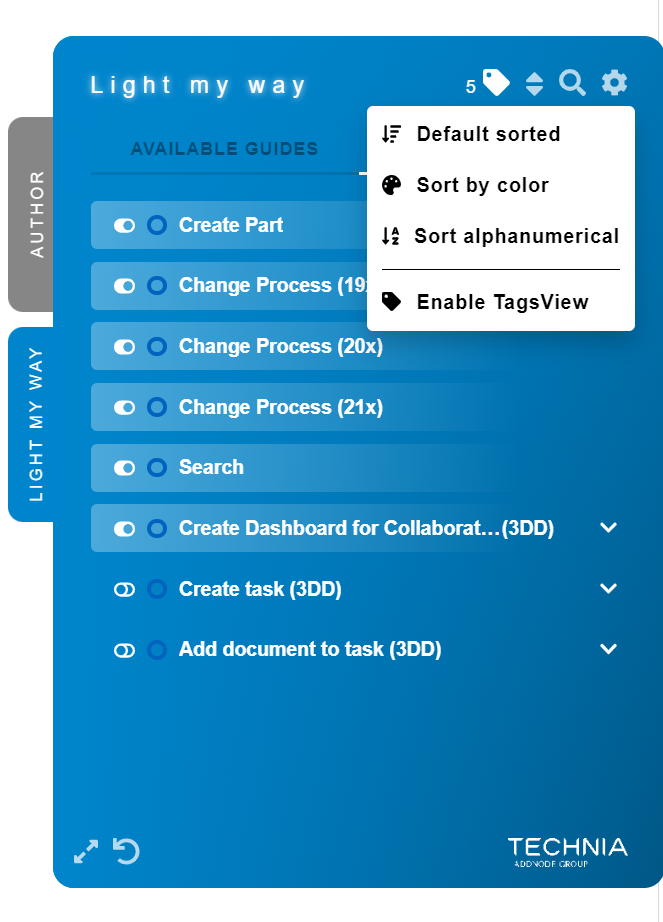
Task: Toggle the Add document to task switch
Action: click(125, 650)
